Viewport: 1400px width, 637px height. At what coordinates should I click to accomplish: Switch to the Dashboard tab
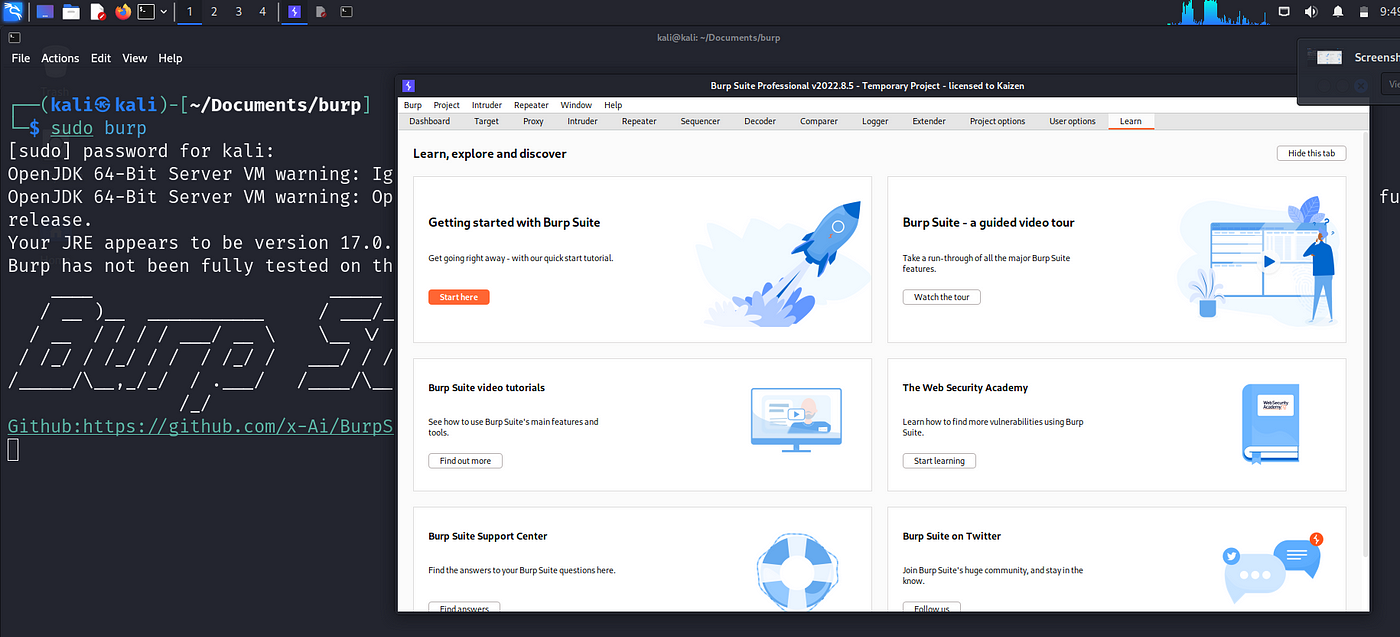click(429, 121)
